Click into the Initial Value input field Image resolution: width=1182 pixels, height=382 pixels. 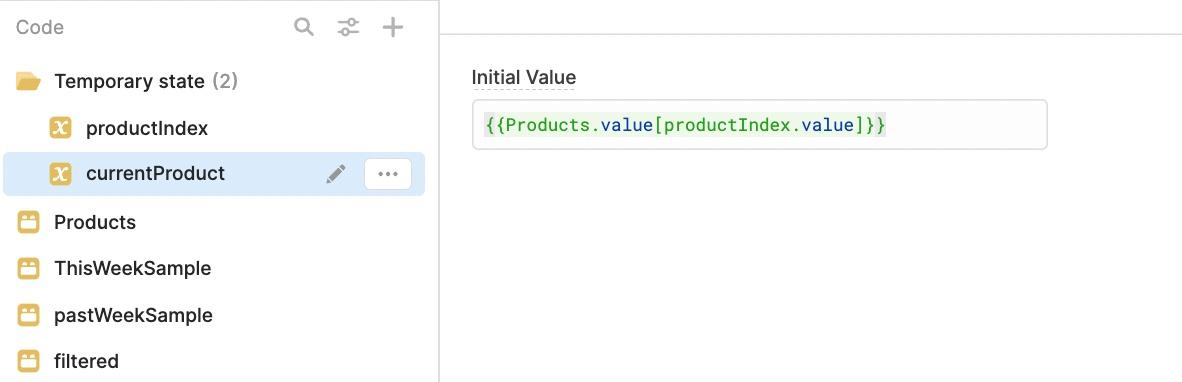(760, 124)
